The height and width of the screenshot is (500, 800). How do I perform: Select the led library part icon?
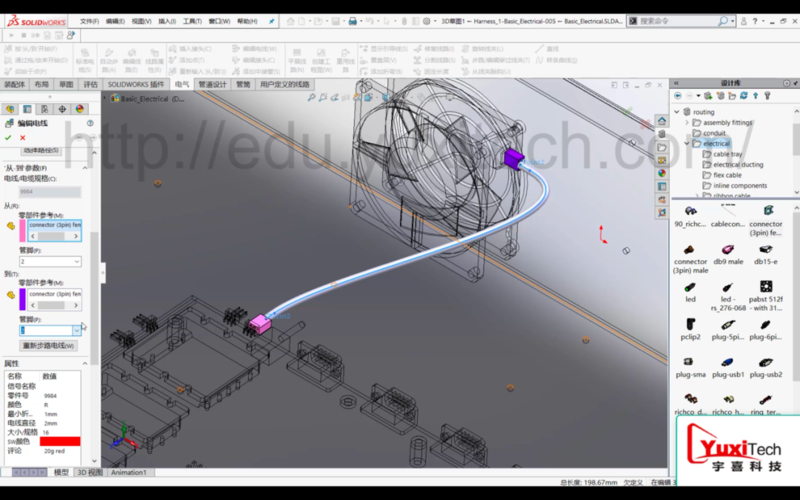(690, 288)
